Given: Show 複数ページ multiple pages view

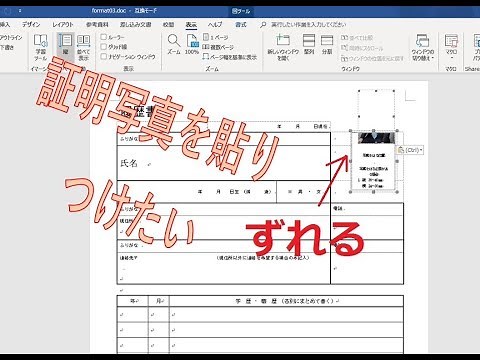Looking at the screenshot, I should point(218,47).
